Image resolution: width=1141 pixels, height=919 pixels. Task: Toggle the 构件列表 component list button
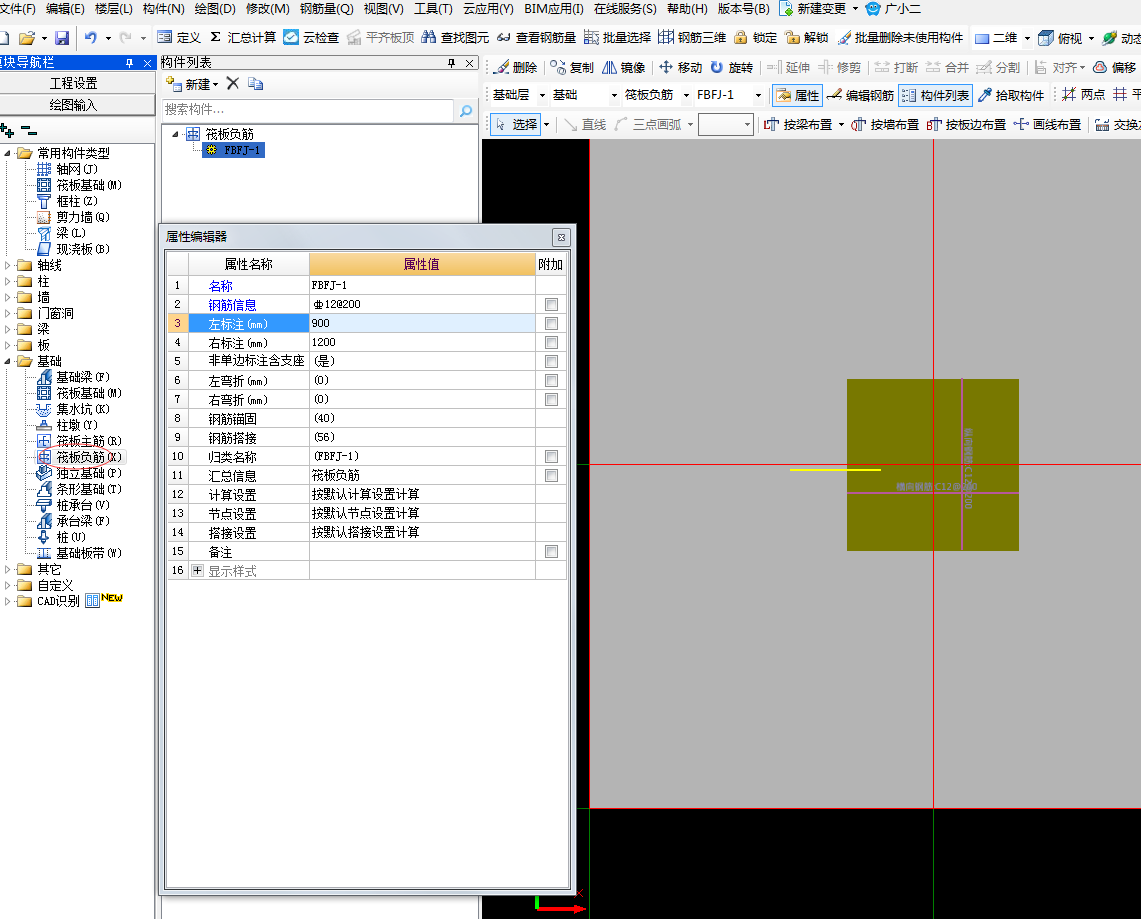pos(936,95)
